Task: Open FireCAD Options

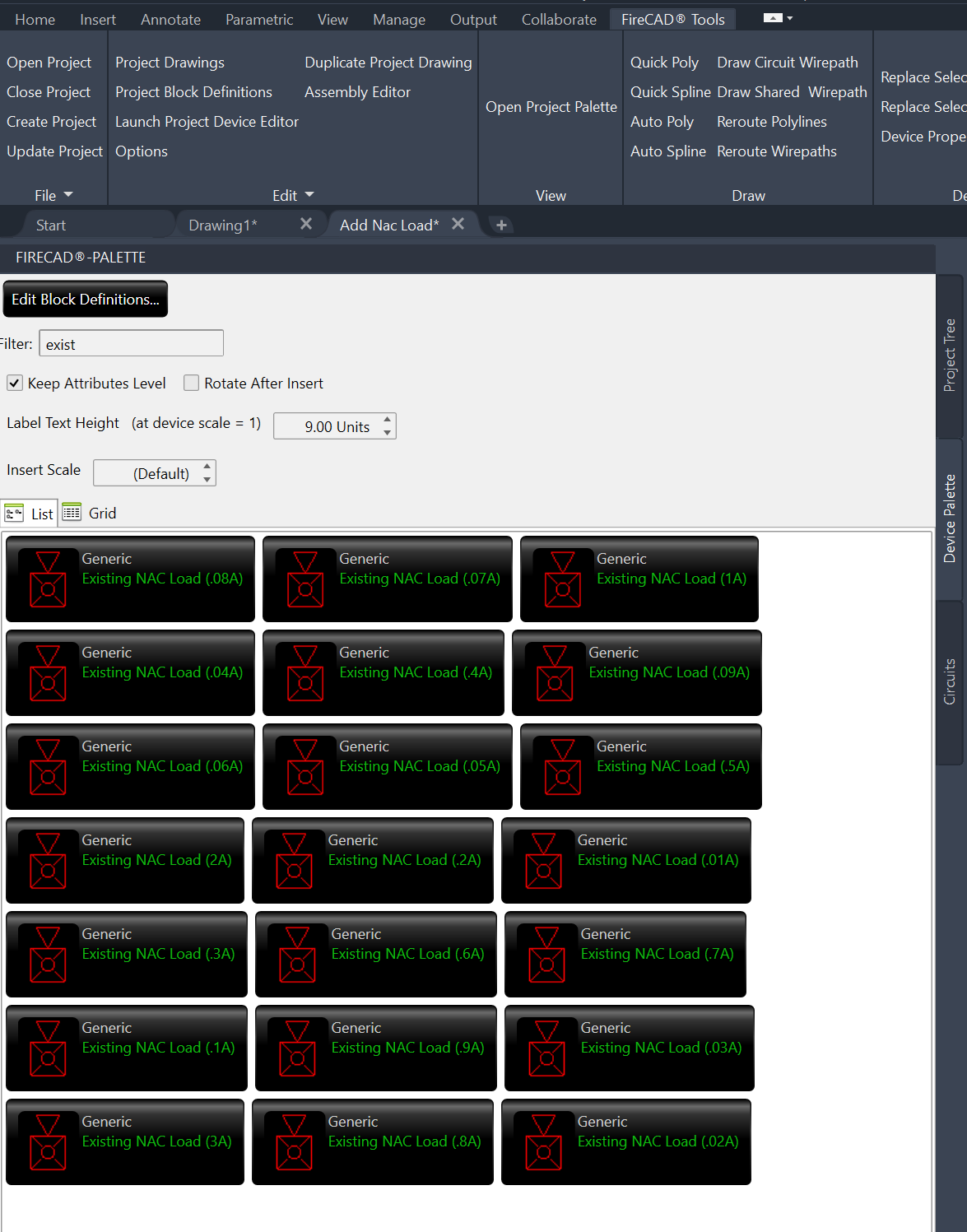Action: (142, 151)
